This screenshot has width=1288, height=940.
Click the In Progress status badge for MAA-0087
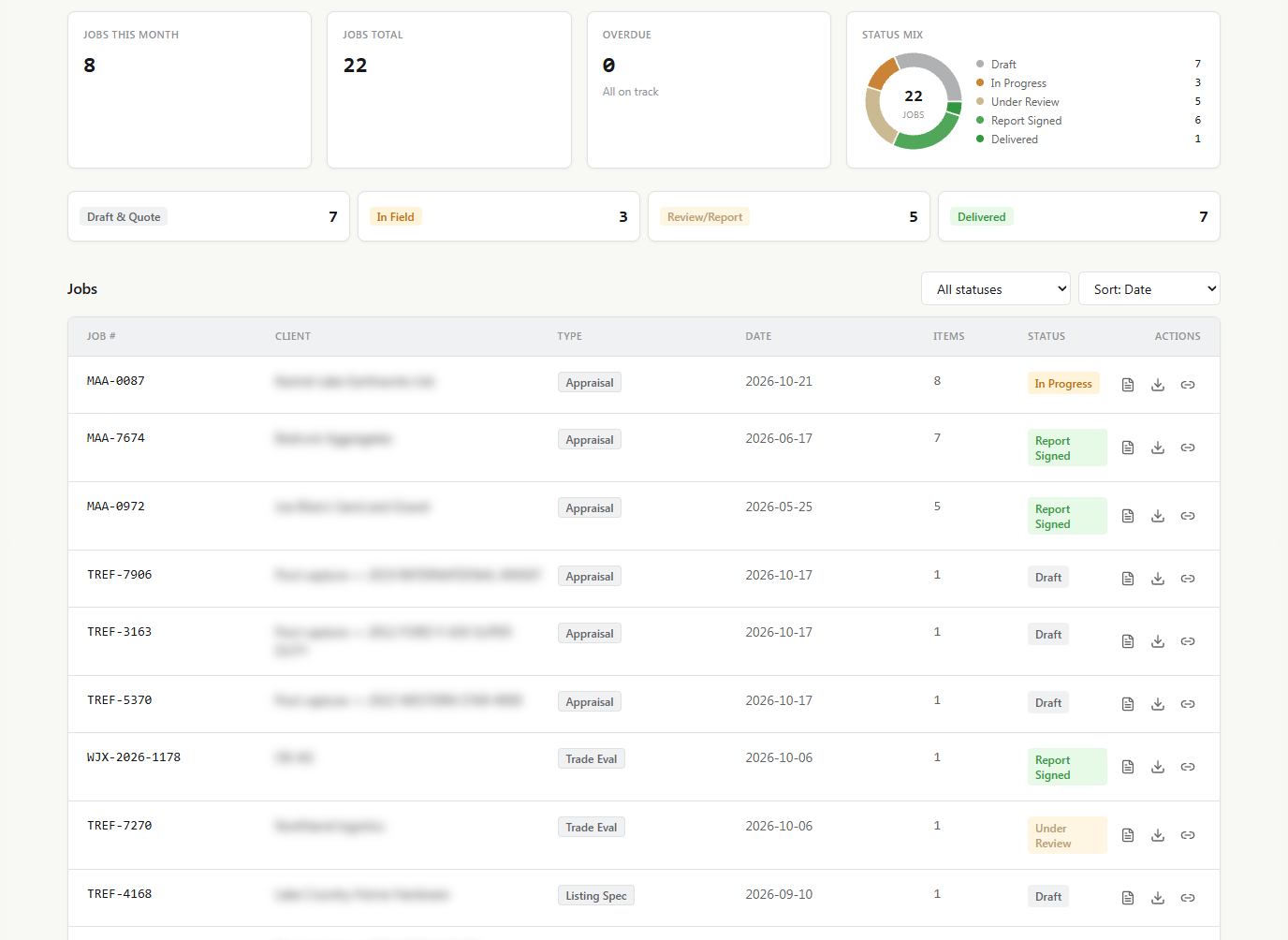coord(1063,383)
